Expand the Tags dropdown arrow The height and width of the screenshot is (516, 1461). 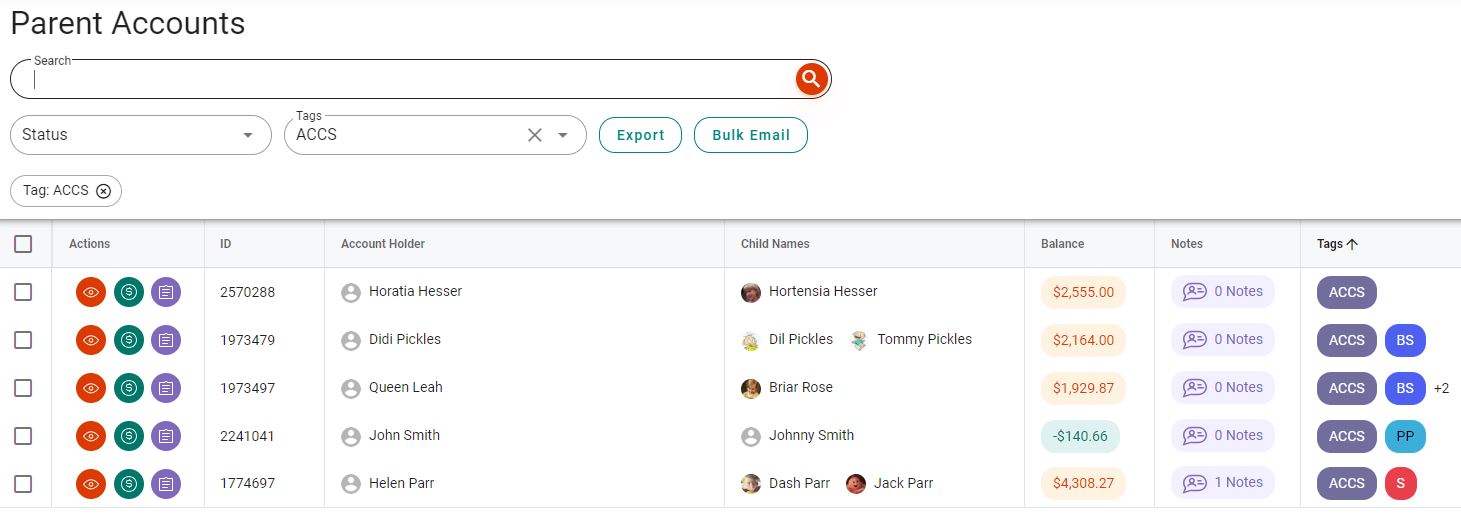563,135
